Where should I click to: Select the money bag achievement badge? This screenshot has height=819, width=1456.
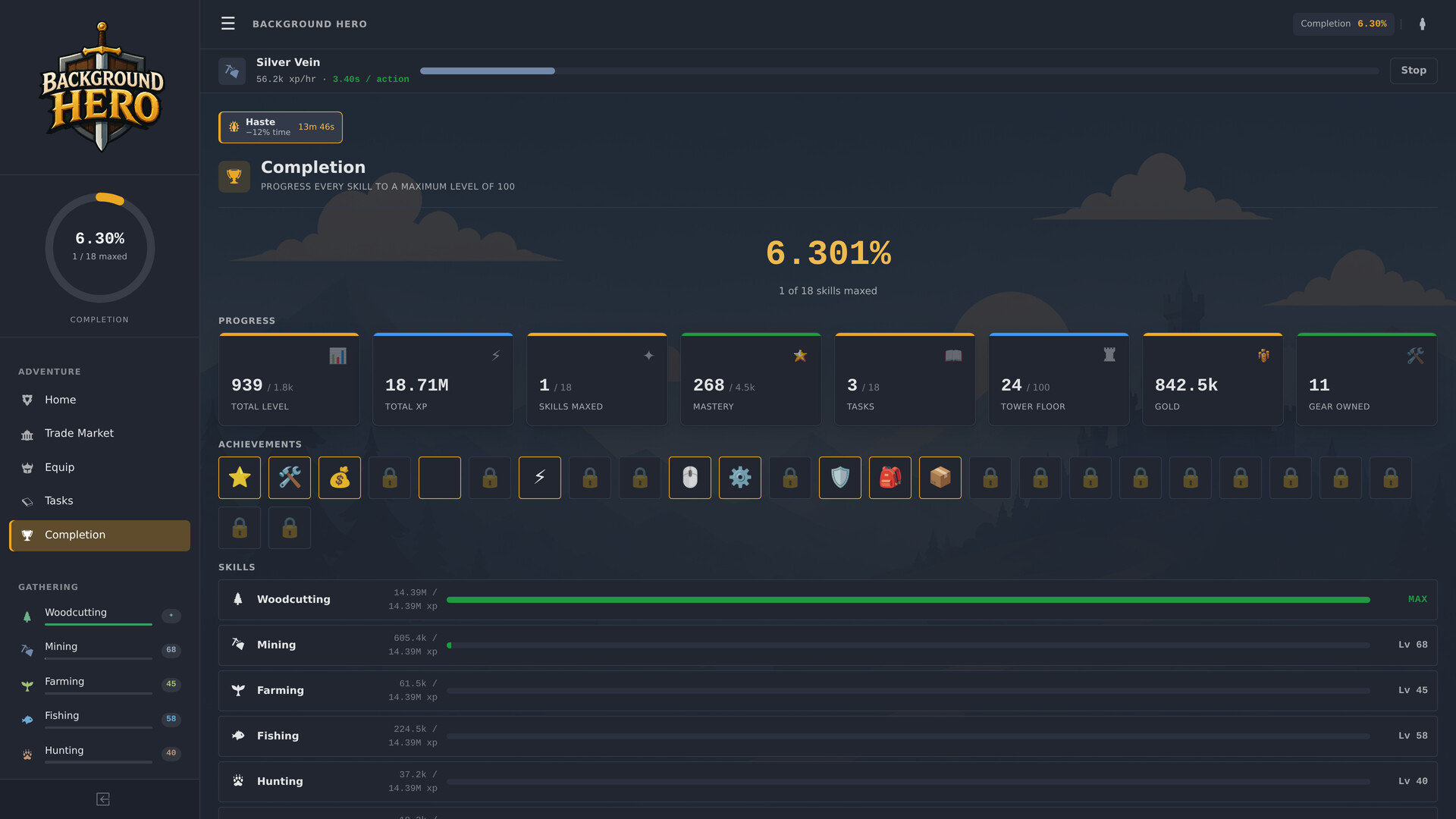click(340, 478)
